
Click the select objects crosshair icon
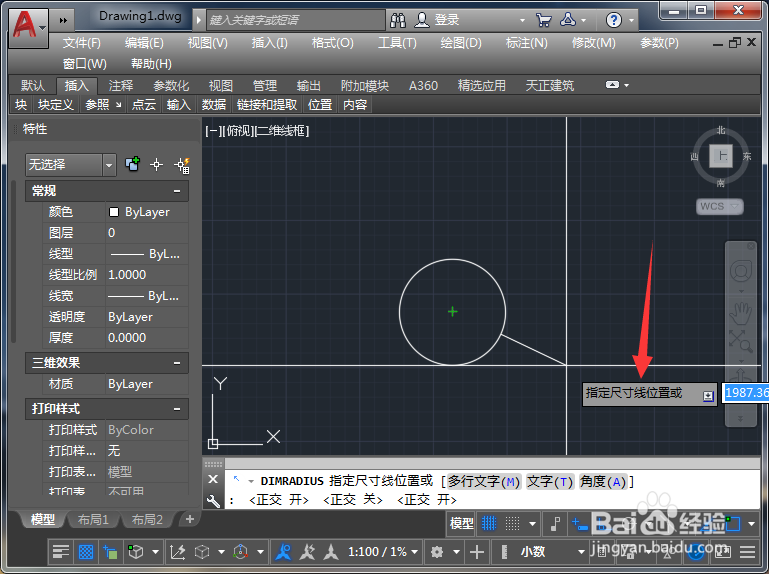pyautogui.click(x=156, y=165)
